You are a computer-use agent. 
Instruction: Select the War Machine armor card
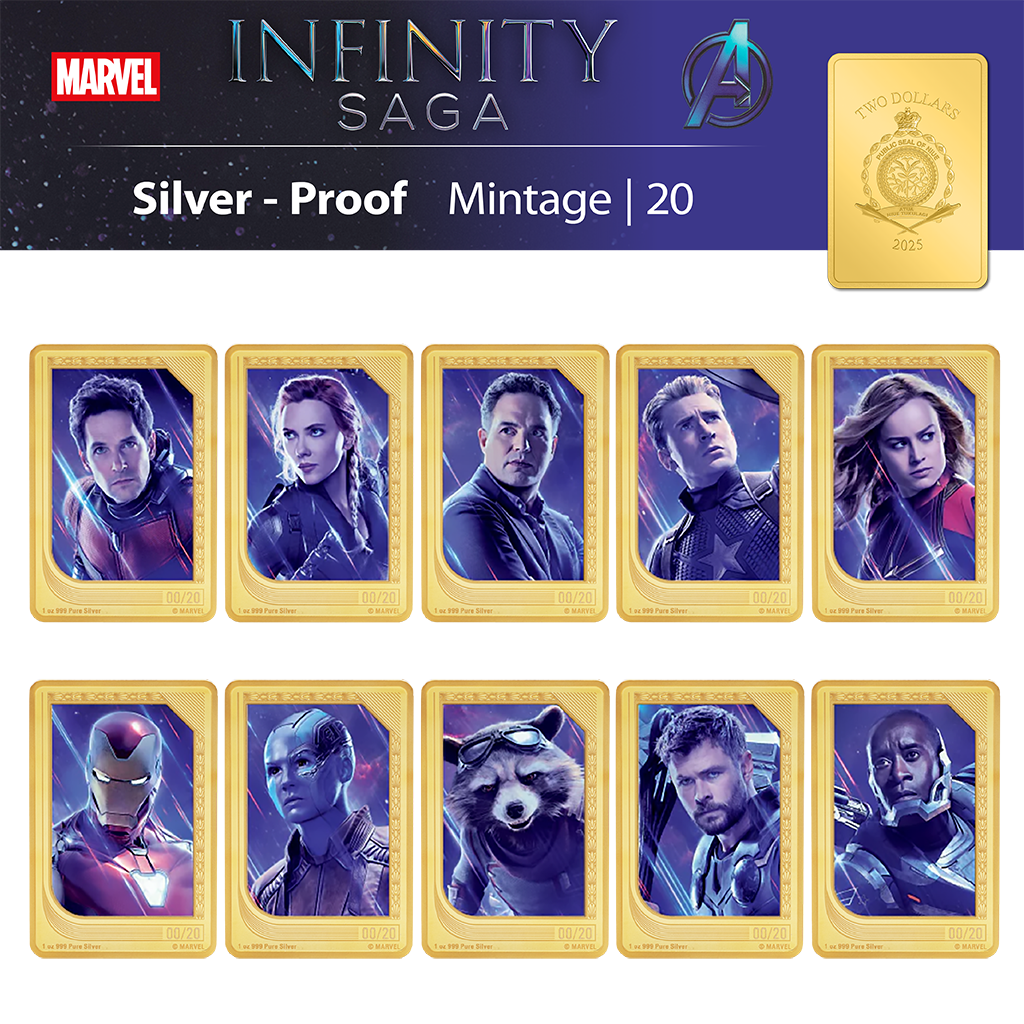click(x=905, y=819)
